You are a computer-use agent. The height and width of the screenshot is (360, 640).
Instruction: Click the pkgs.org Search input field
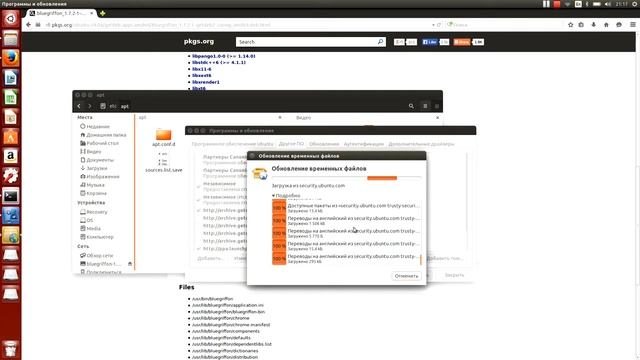[x=306, y=42]
